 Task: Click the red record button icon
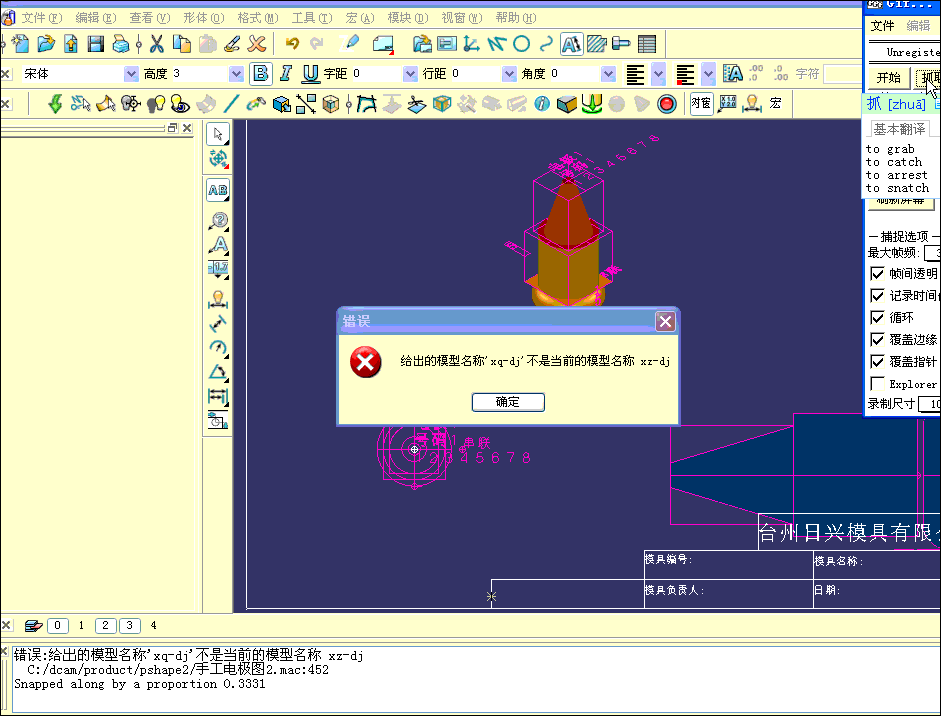click(667, 104)
